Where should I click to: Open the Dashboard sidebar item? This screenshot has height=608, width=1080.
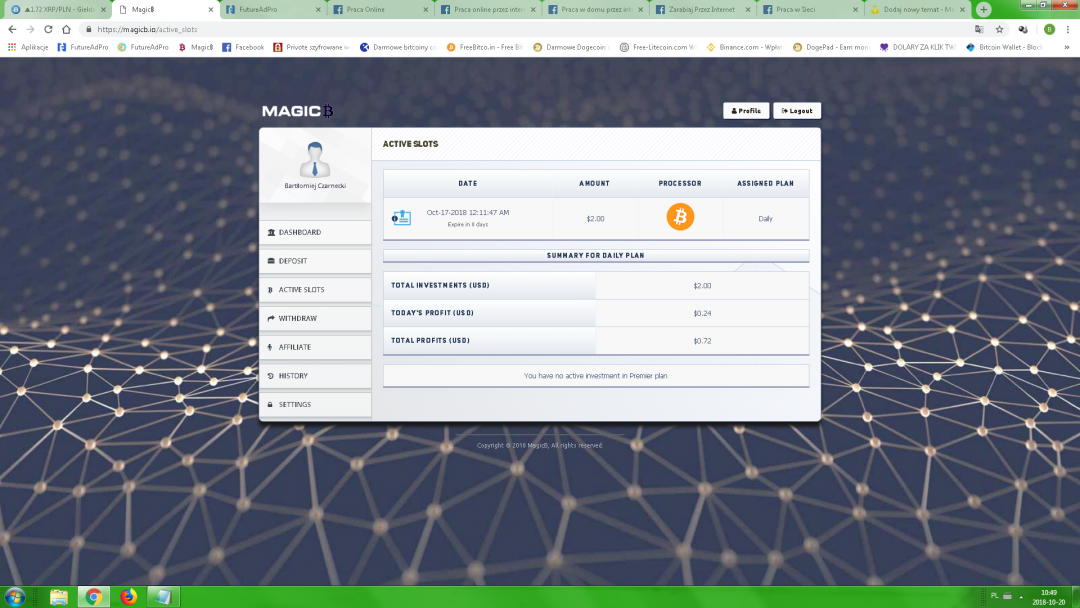[x=315, y=233]
